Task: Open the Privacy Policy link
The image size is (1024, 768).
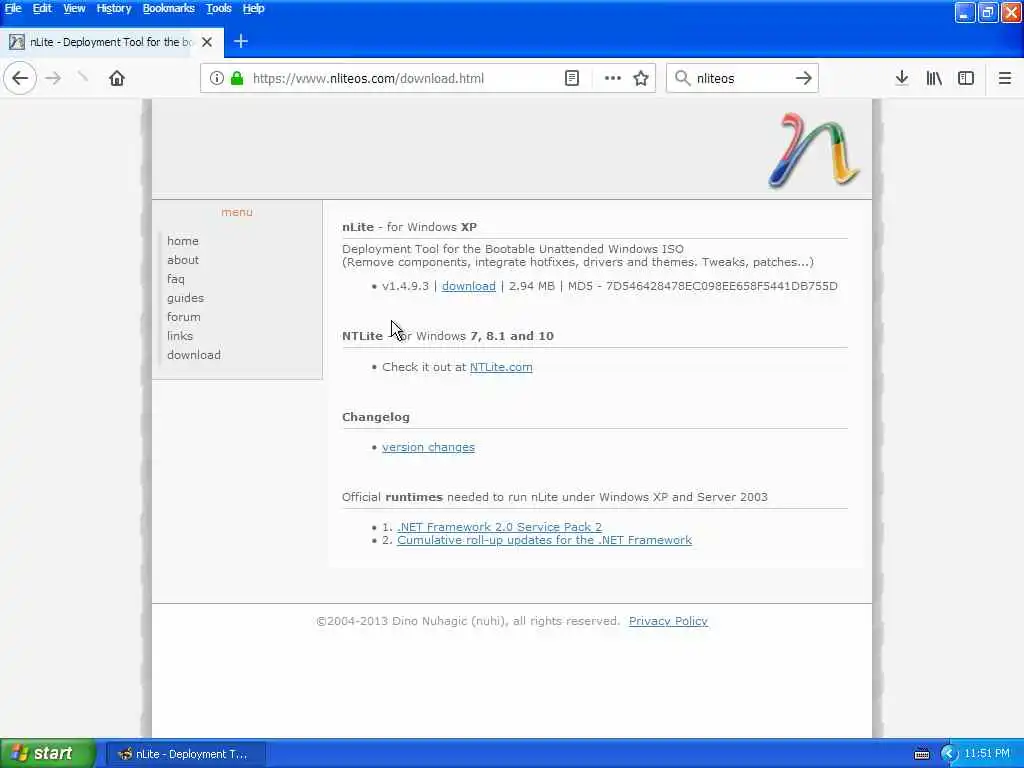Action: (x=668, y=621)
